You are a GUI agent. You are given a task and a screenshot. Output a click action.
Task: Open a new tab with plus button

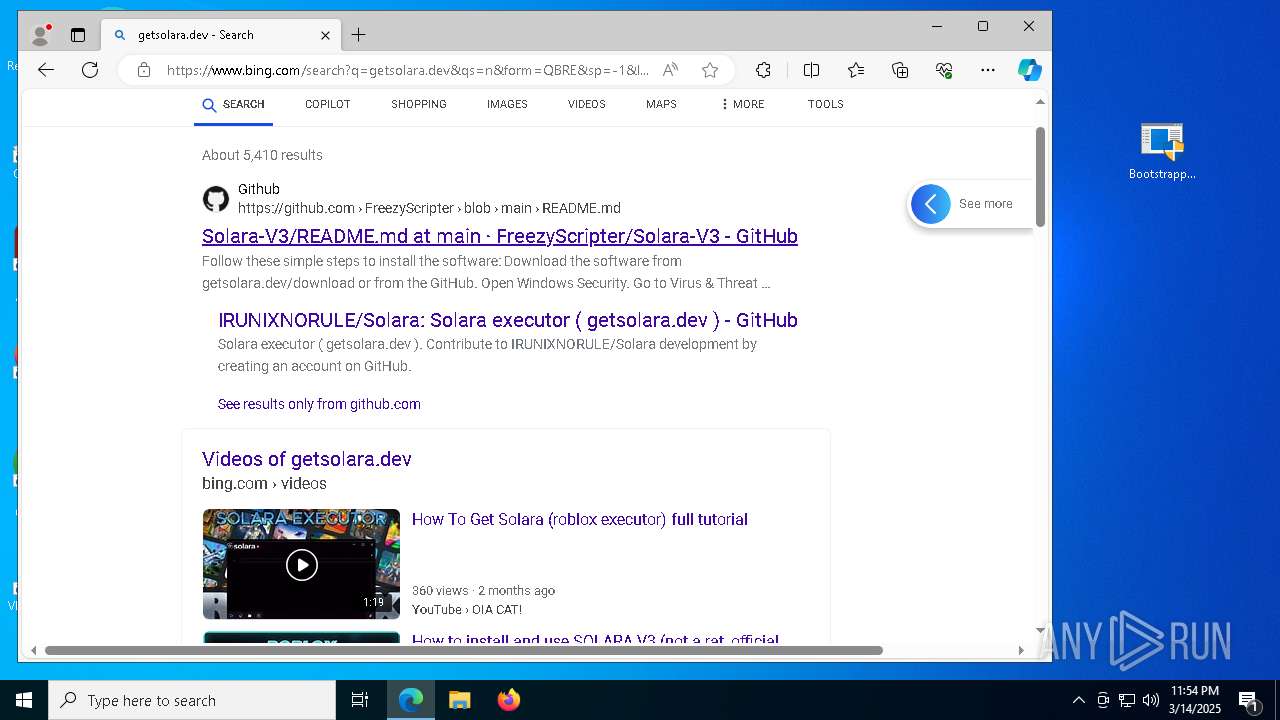pyautogui.click(x=358, y=35)
